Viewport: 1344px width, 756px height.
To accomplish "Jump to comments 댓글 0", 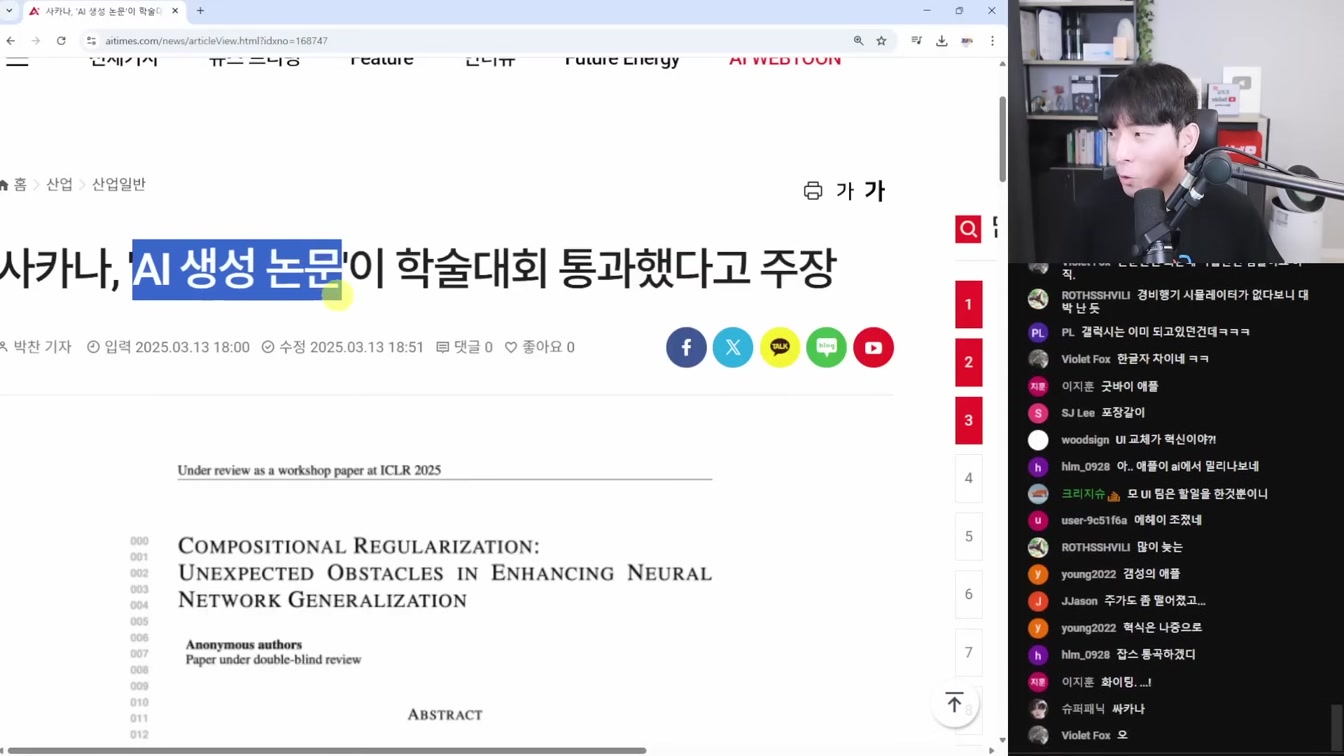I will [x=464, y=347].
